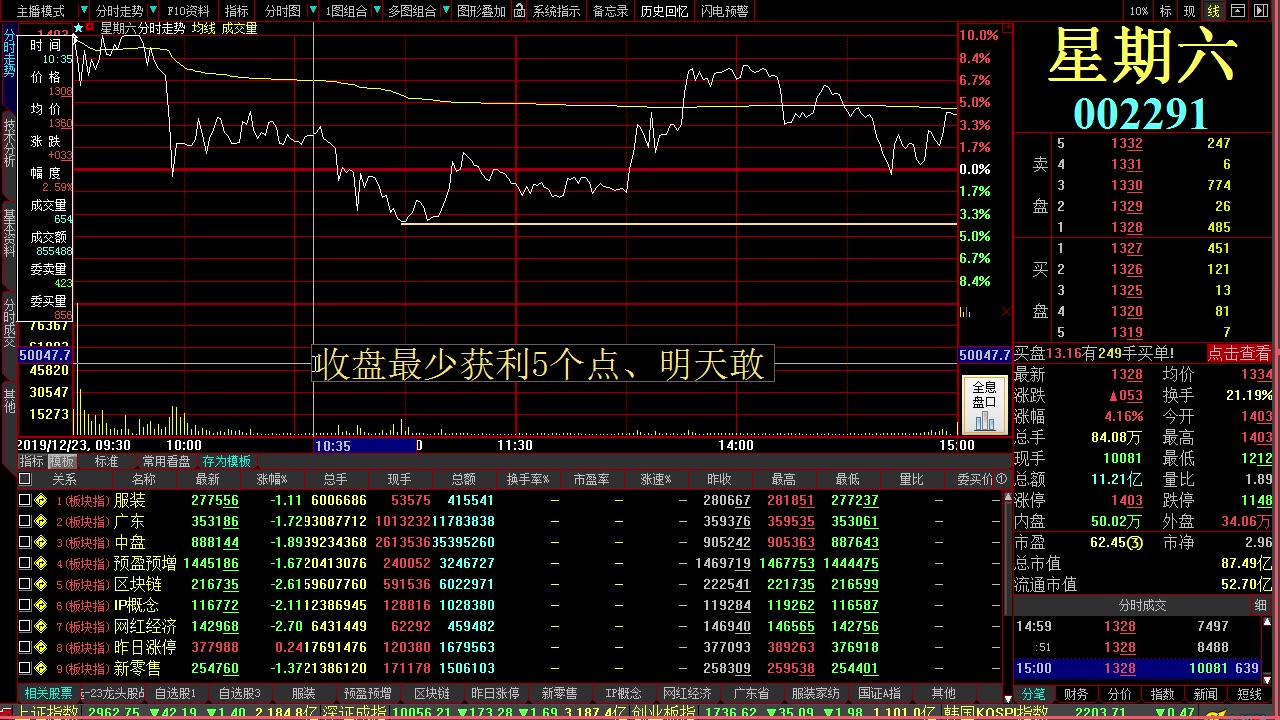Switch to the 基本资料 side tab
This screenshot has width=1280, height=720.
tap(9, 232)
